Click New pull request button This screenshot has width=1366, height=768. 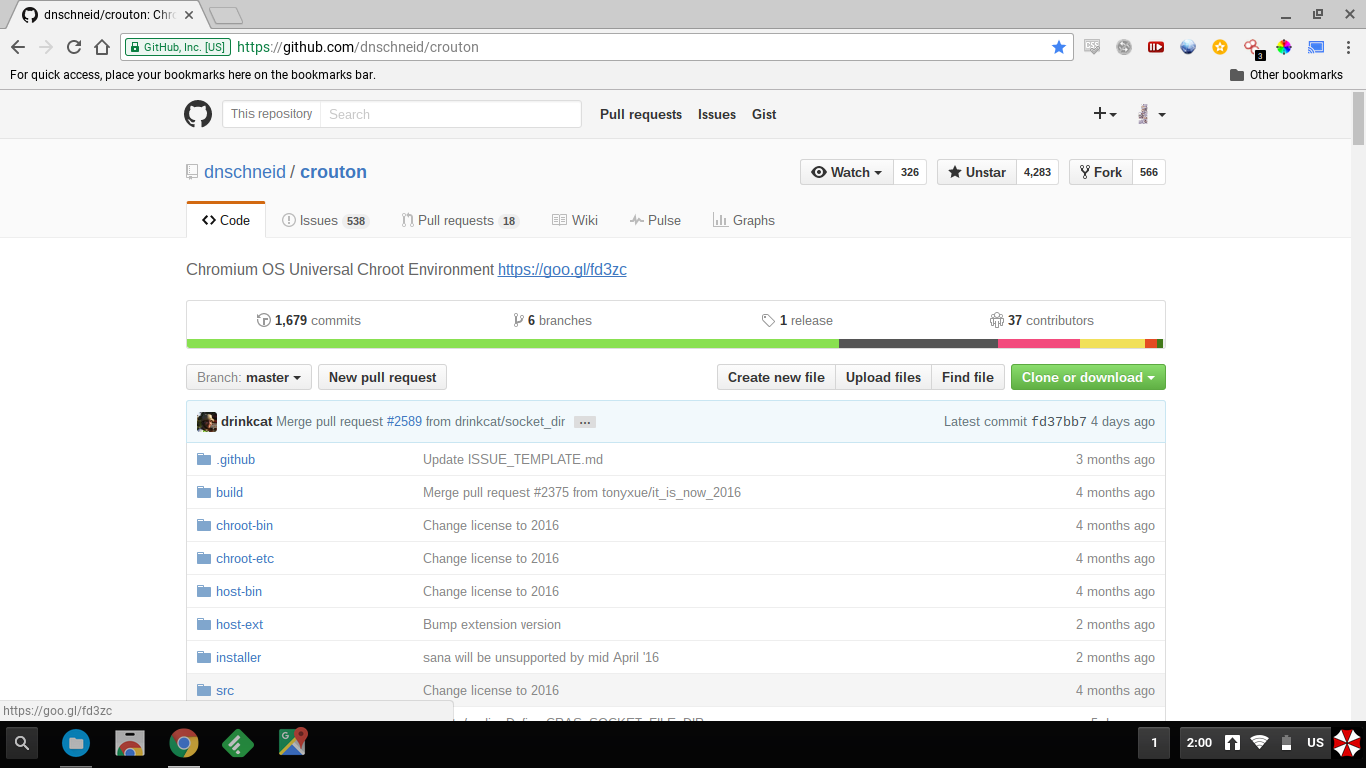coord(383,377)
